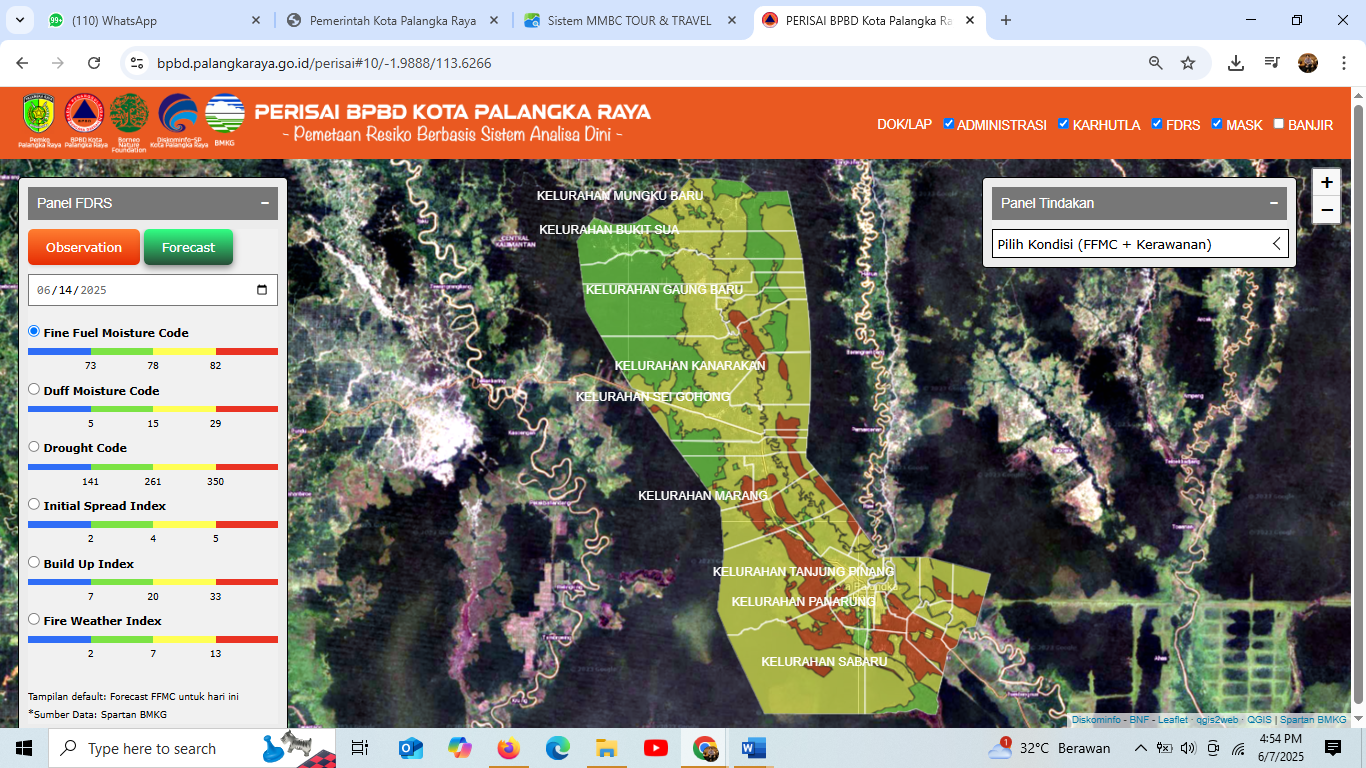Collapse the Panel FDRS section
This screenshot has height=768, width=1366.
(265, 203)
